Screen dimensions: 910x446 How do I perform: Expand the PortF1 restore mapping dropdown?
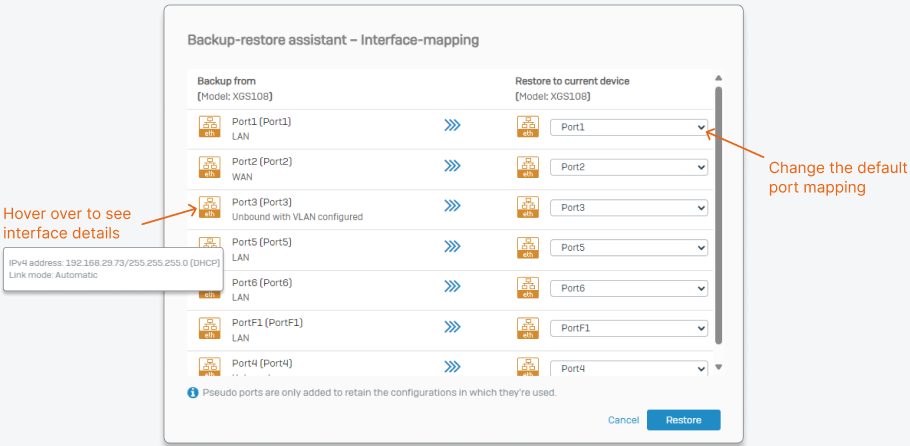tap(628, 328)
